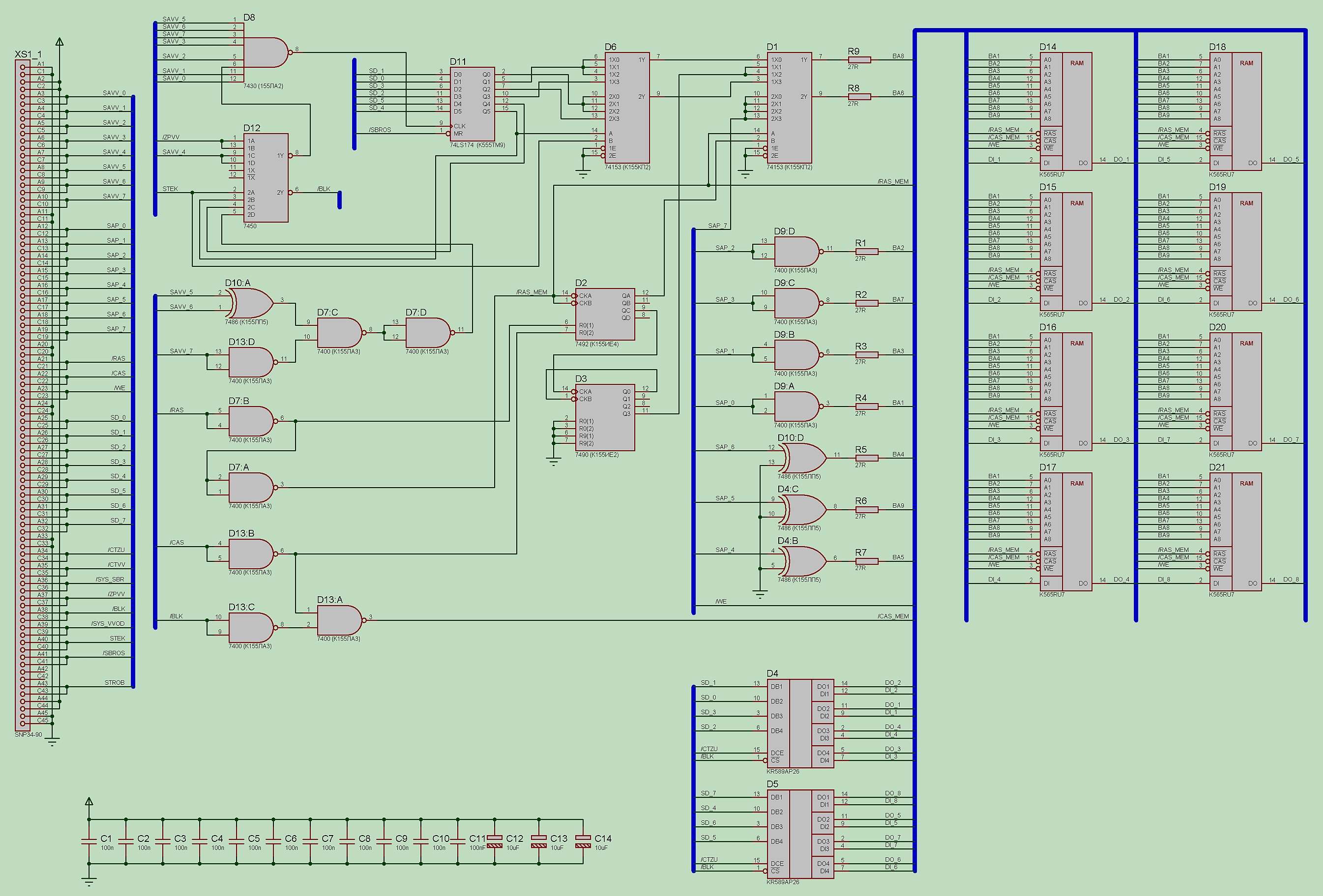Click the XS1_1 connector body
The image size is (1323, 896).
point(23,395)
